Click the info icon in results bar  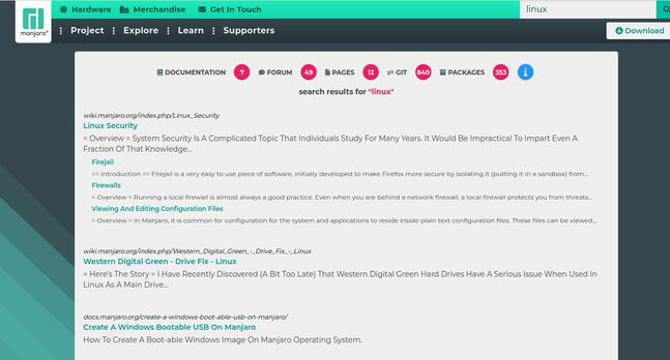525,72
